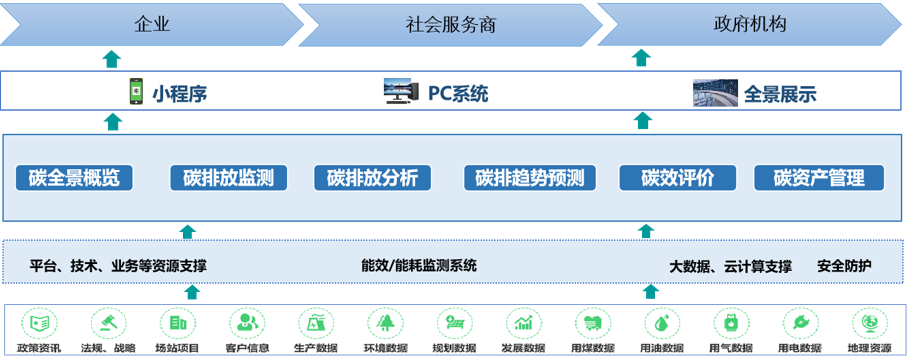This screenshot has height=361, width=911.
Task: Select the 社会服务商 arrow banner
Action: 450,25
